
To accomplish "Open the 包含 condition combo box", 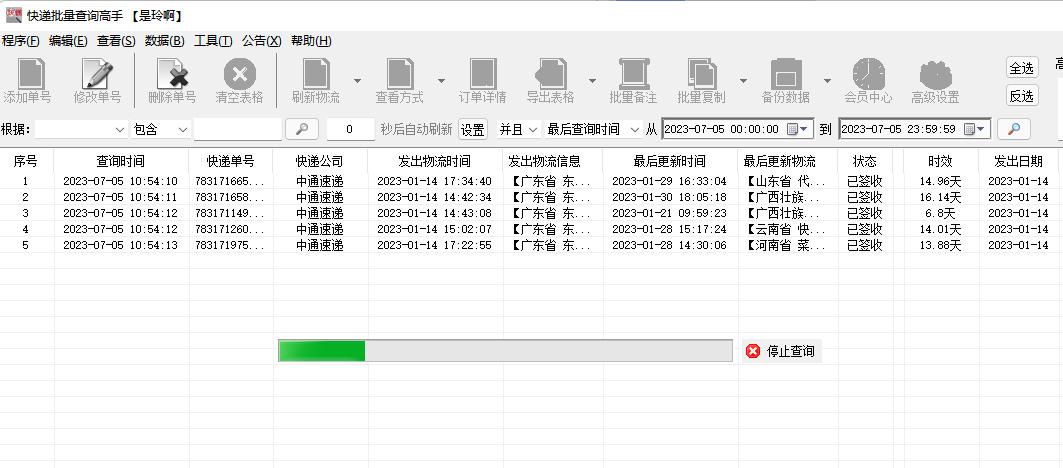I will 160,129.
